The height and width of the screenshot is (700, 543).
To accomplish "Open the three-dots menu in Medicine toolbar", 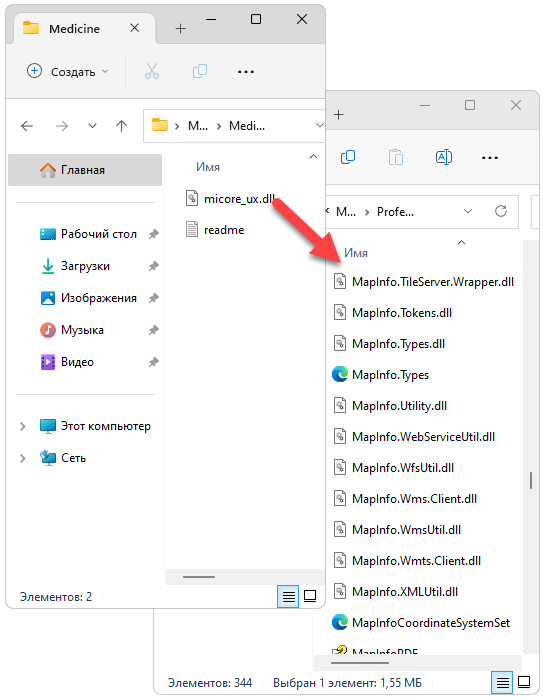I will [x=246, y=71].
